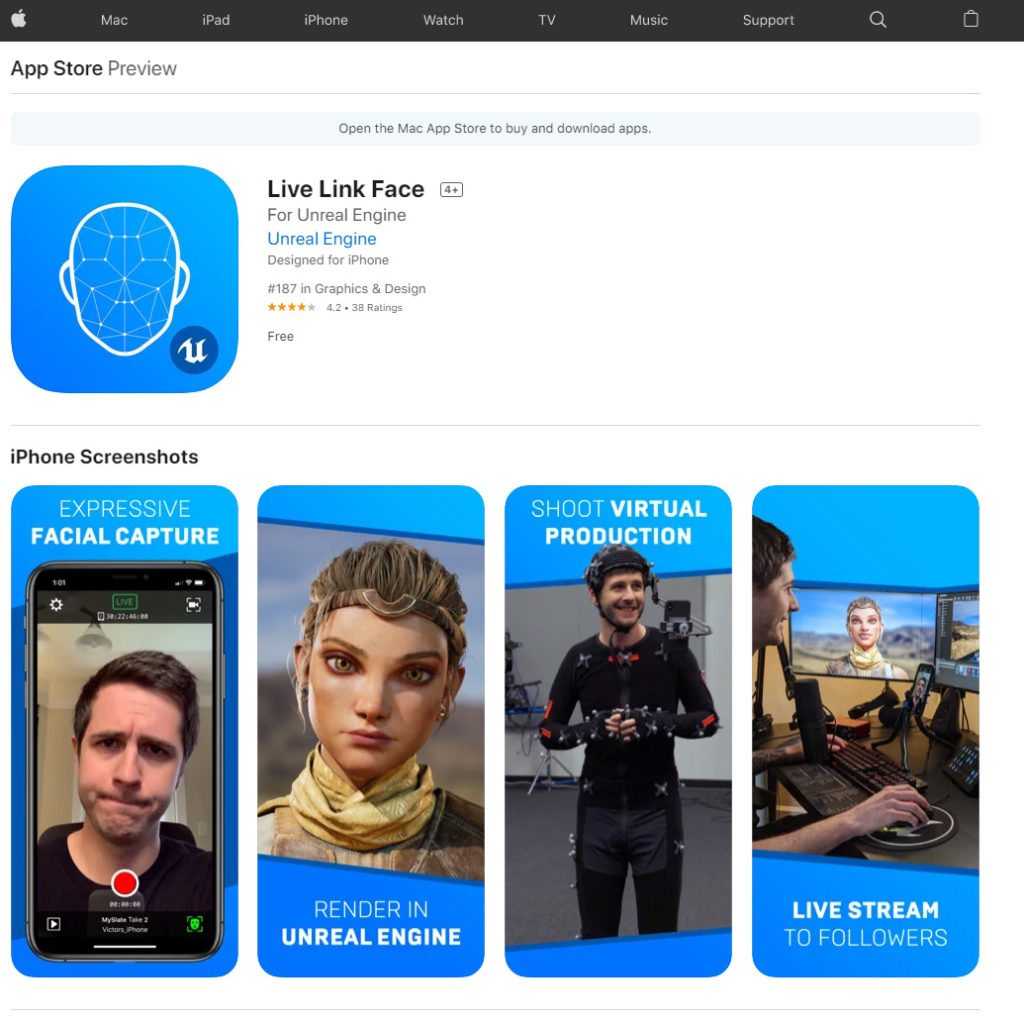Screen dimensions: 1024x1024
Task: Open the Unreal Engine developer link
Action: pyautogui.click(x=321, y=238)
